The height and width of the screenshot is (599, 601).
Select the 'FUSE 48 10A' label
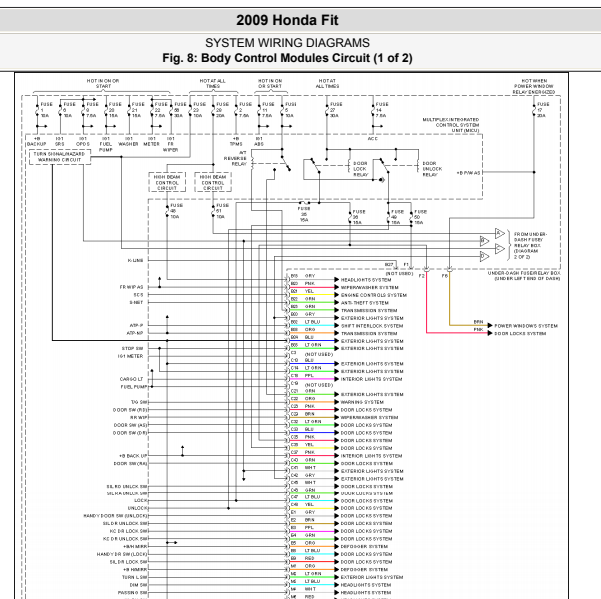(176, 211)
